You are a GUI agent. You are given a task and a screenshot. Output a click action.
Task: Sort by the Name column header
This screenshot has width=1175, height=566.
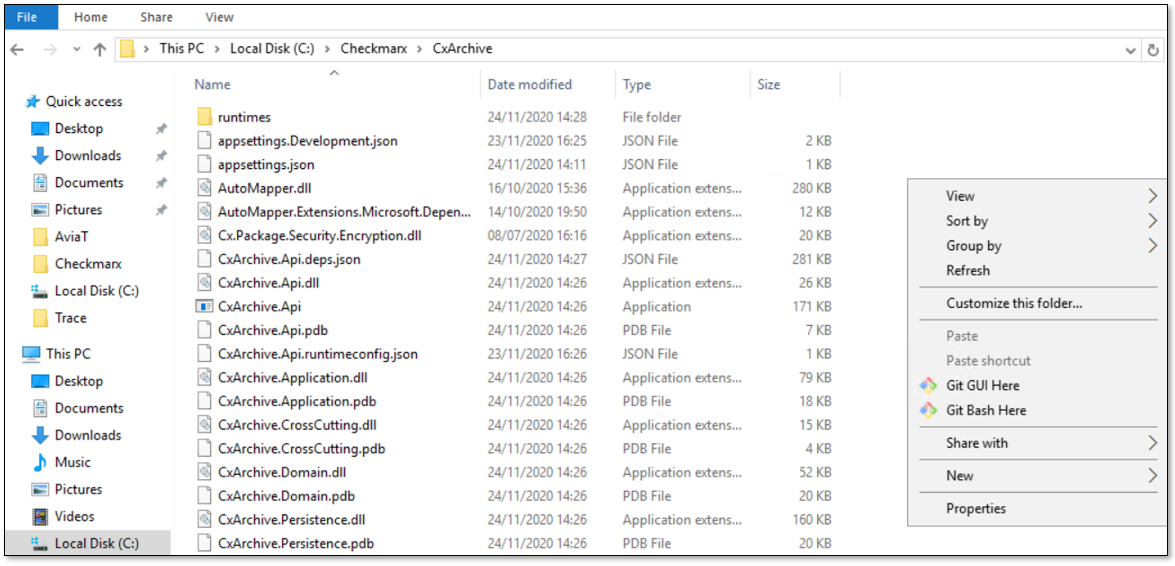click(212, 85)
